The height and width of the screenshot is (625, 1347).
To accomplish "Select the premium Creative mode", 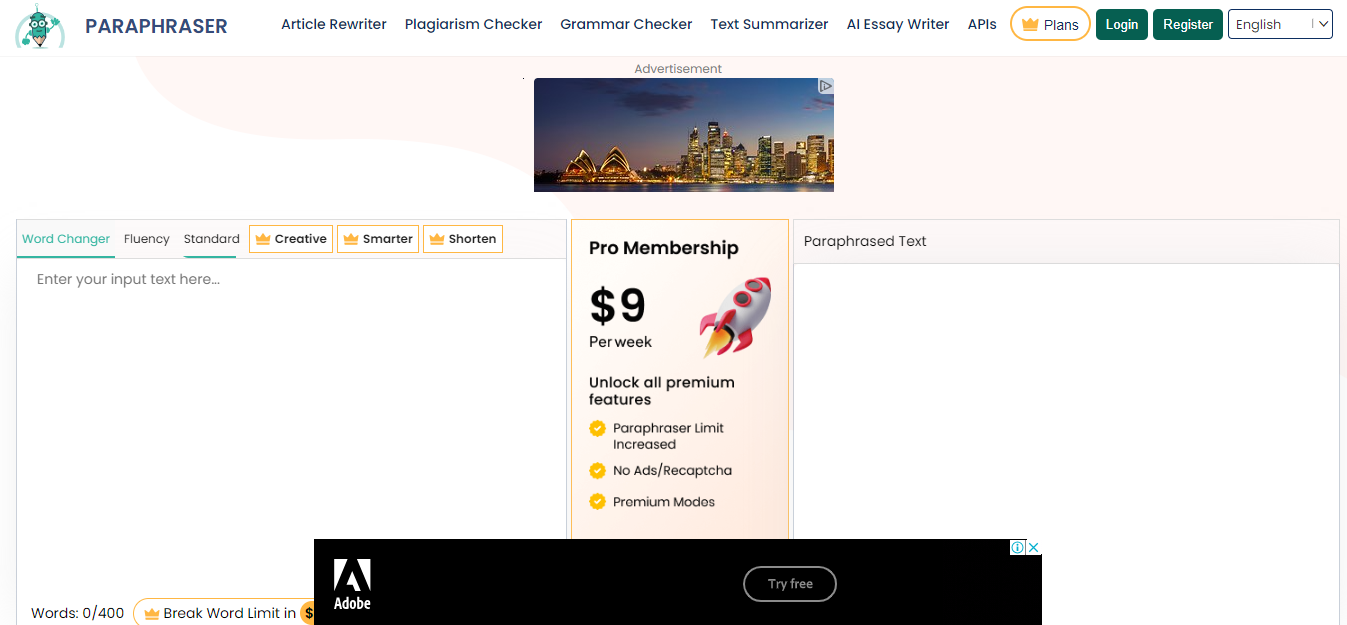I will 291,239.
